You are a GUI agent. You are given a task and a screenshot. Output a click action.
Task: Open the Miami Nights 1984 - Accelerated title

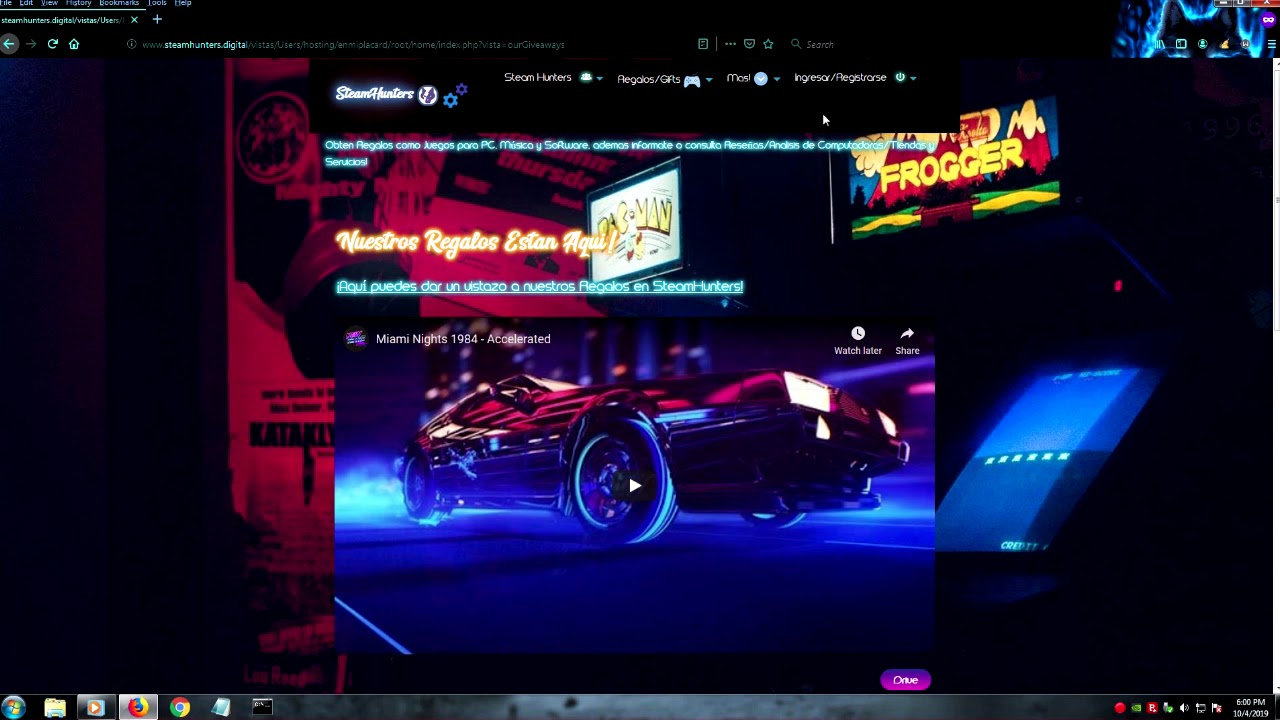click(463, 339)
